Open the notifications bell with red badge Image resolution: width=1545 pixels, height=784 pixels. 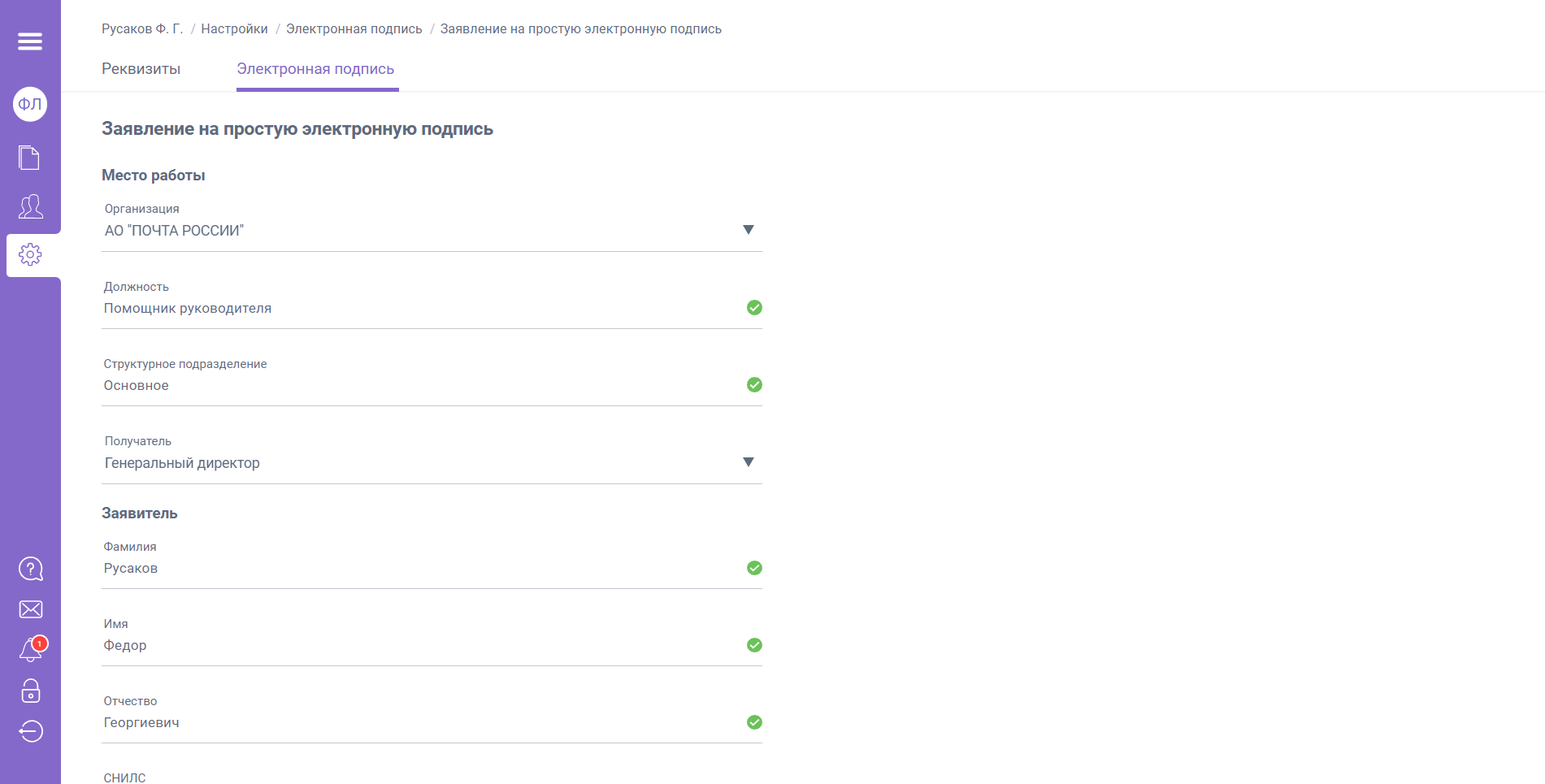pyautogui.click(x=31, y=650)
